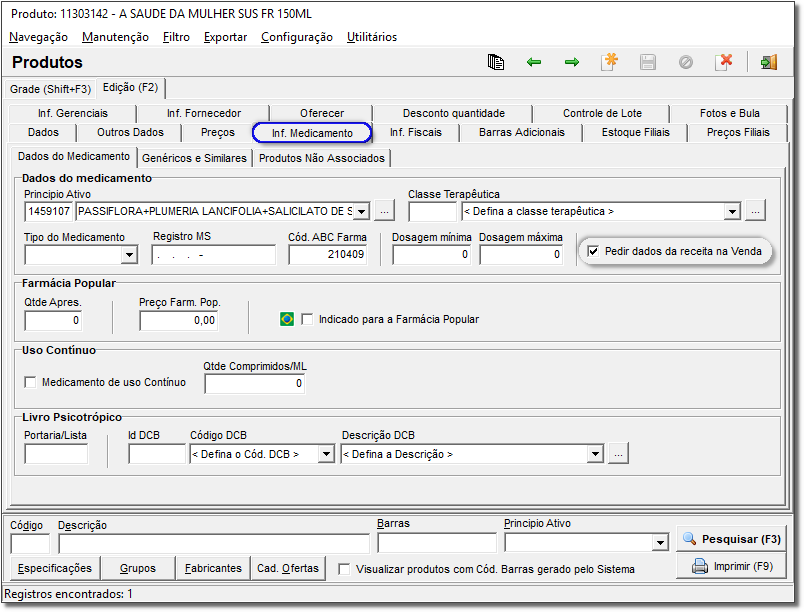Go to next product with right arrow
Image resolution: width=804 pixels, height=612 pixels.
pyautogui.click(x=572, y=62)
